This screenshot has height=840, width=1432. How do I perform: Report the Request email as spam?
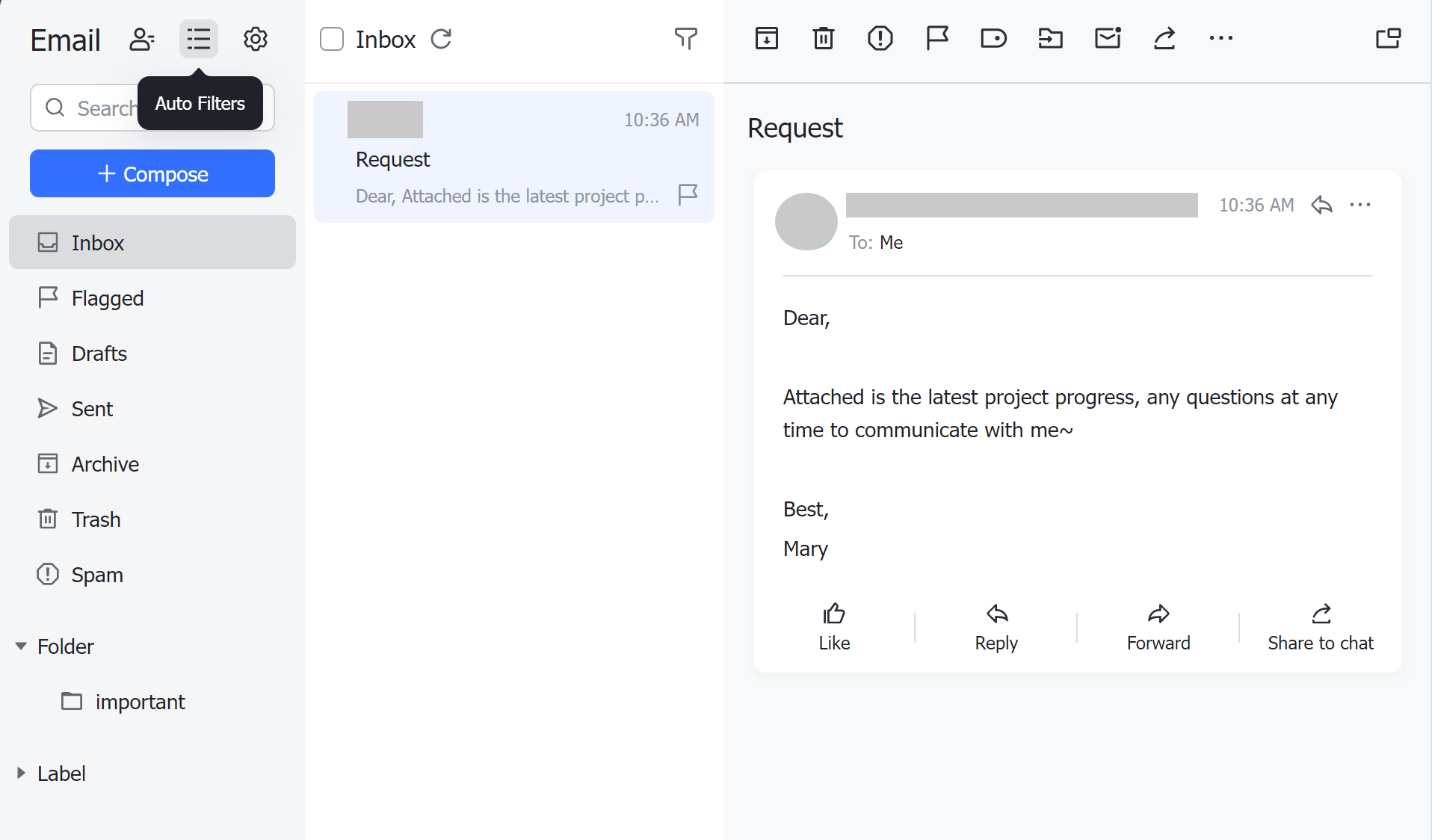(880, 38)
